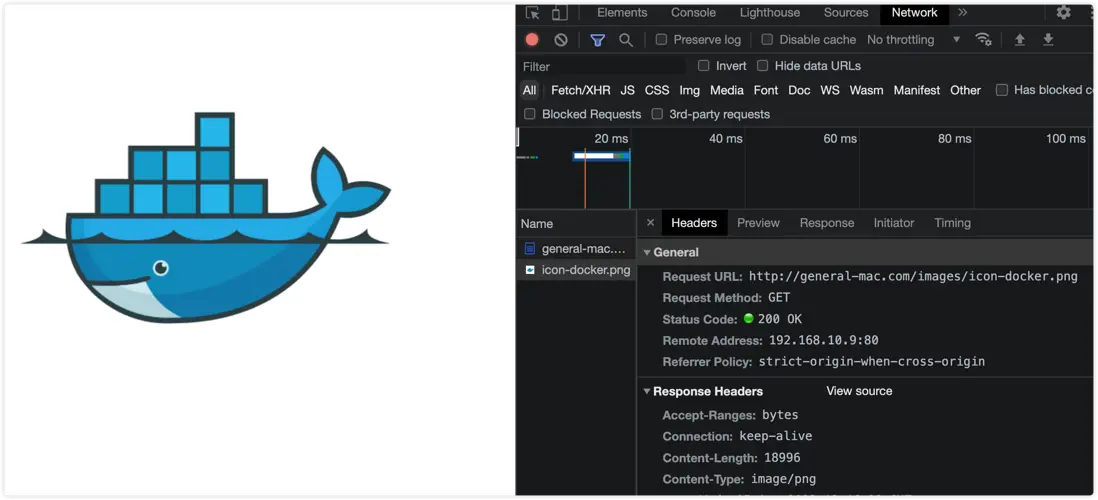The width and height of the screenshot is (1098, 500).
Task: Filter by Wasm requests
Action: [866, 90]
